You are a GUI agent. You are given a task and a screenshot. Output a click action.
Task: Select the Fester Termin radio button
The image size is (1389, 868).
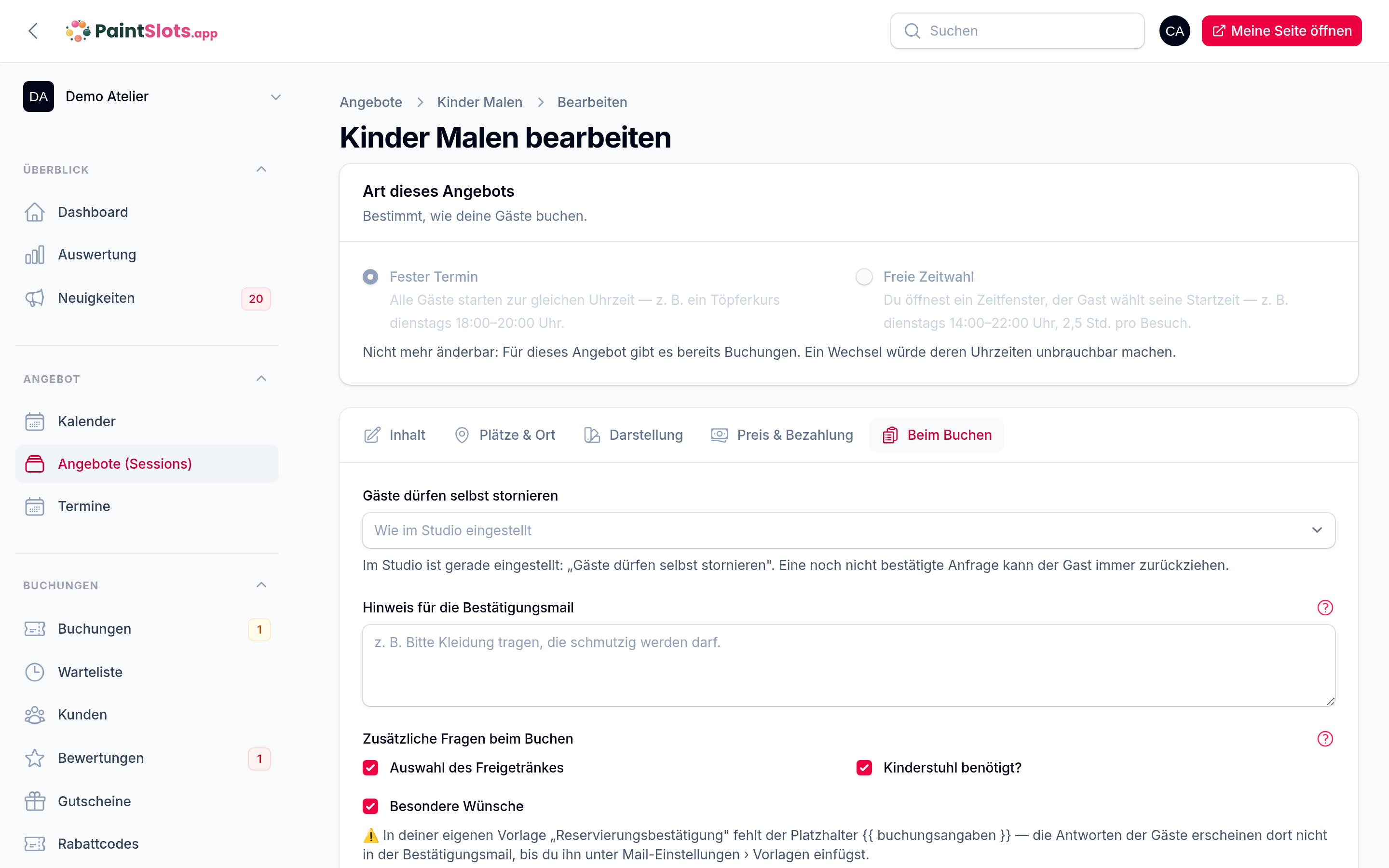coord(370,277)
